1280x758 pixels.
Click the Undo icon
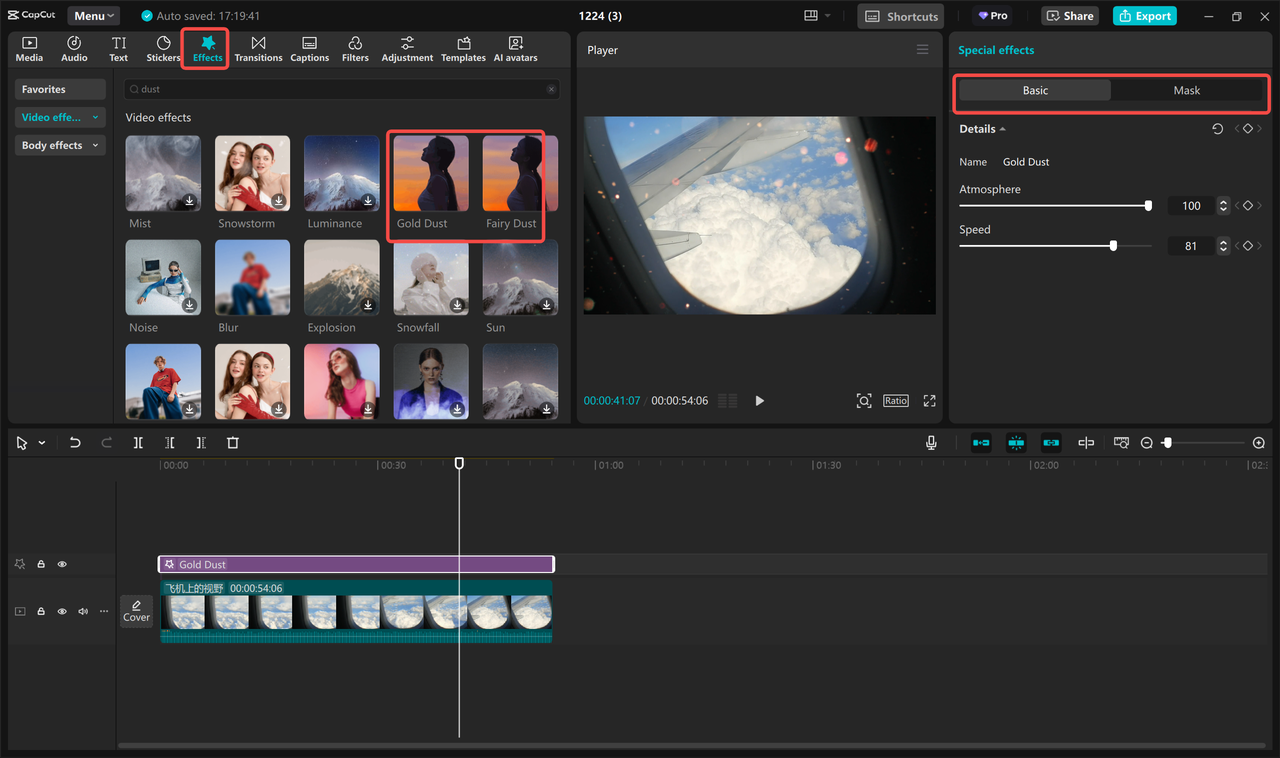point(75,442)
